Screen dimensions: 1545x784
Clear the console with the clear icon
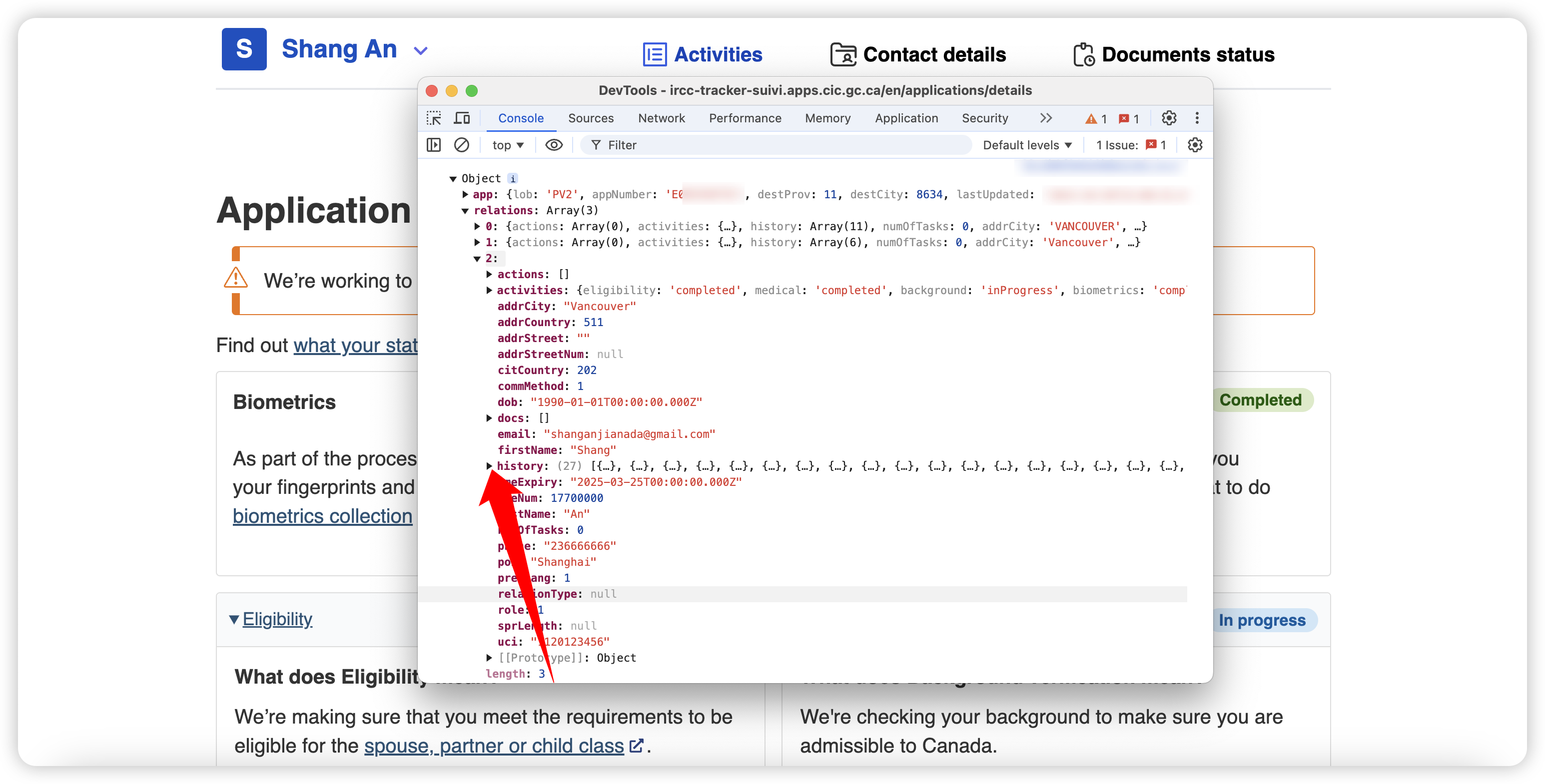point(462,145)
